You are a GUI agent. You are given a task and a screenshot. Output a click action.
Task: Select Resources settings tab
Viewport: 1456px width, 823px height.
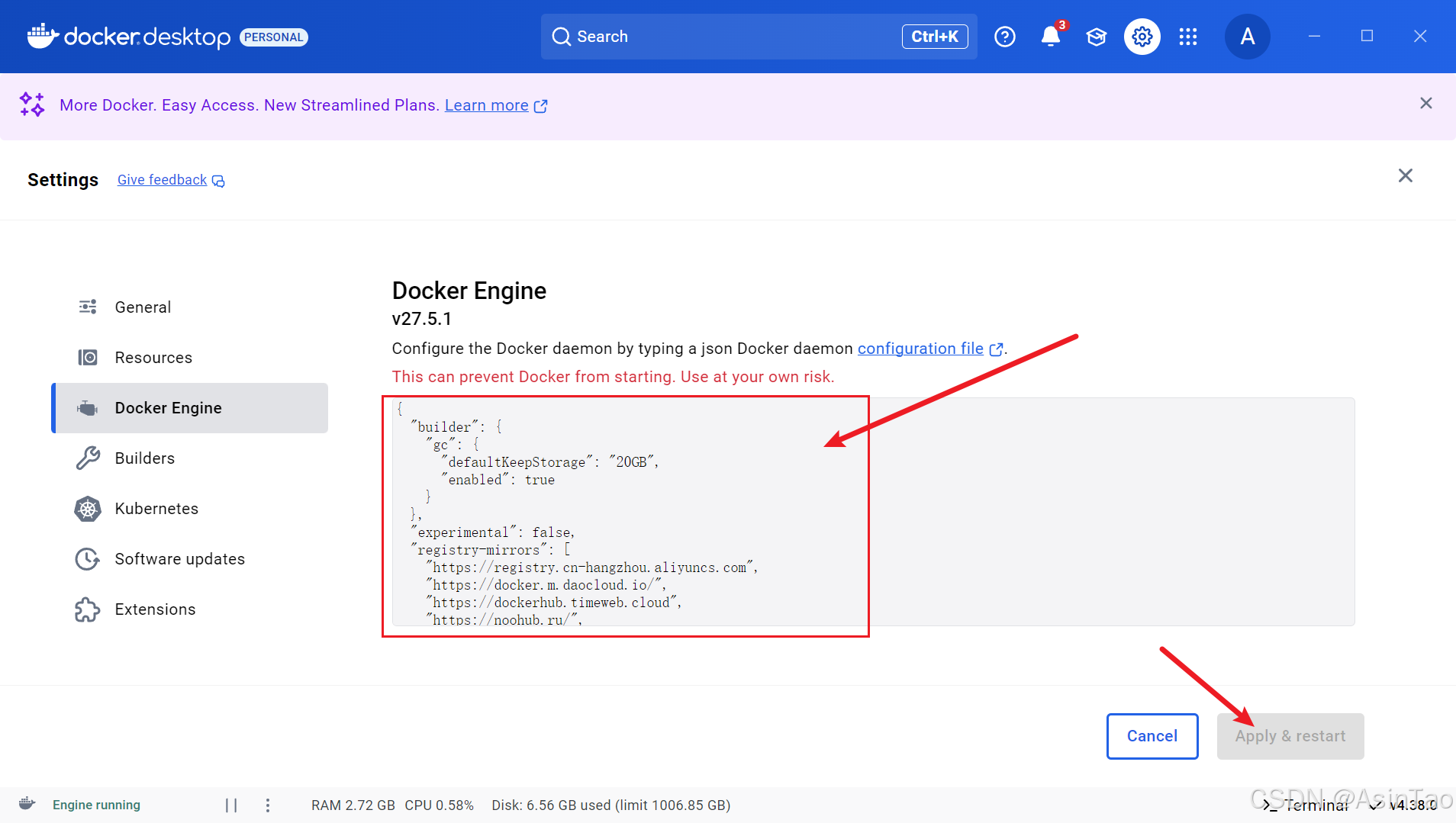tap(190, 358)
